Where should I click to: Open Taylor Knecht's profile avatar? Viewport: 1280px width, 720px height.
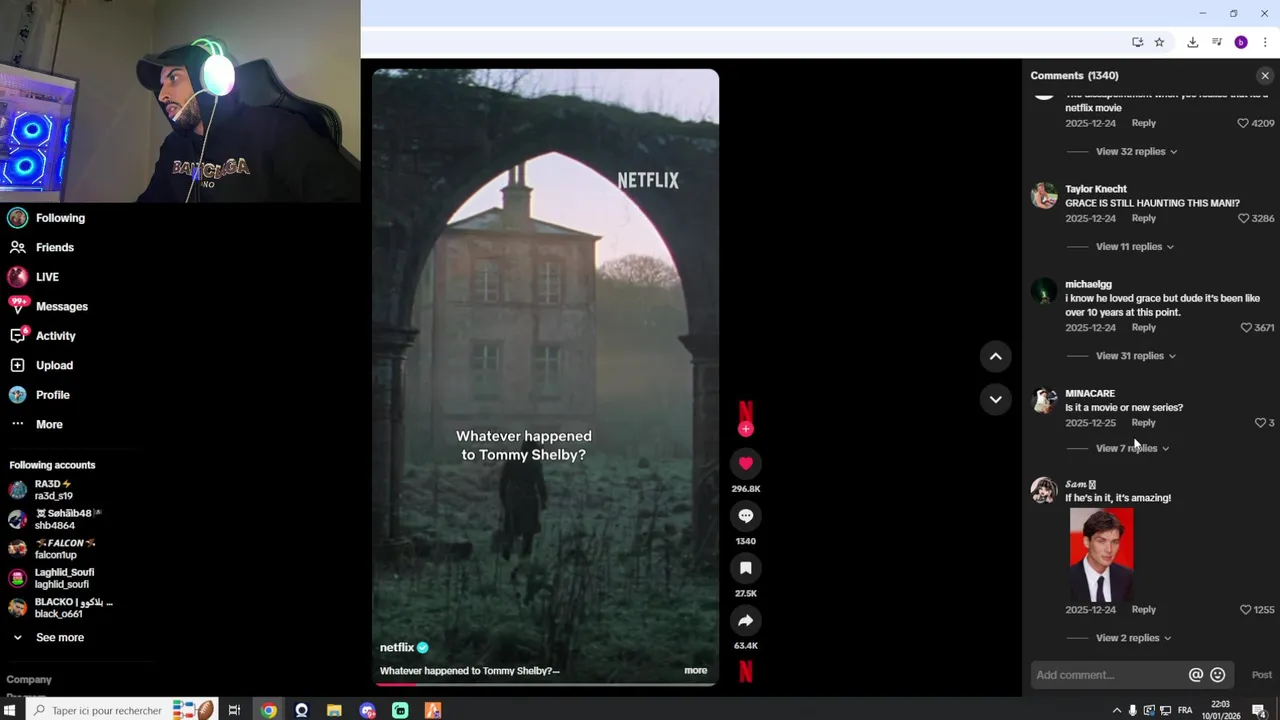(1044, 196)
